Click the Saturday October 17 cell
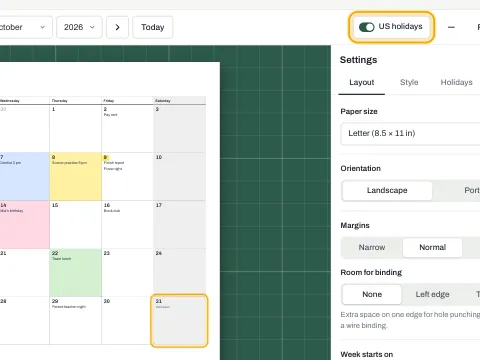This screenshot has width=480, height=360. tap(179, 224)
